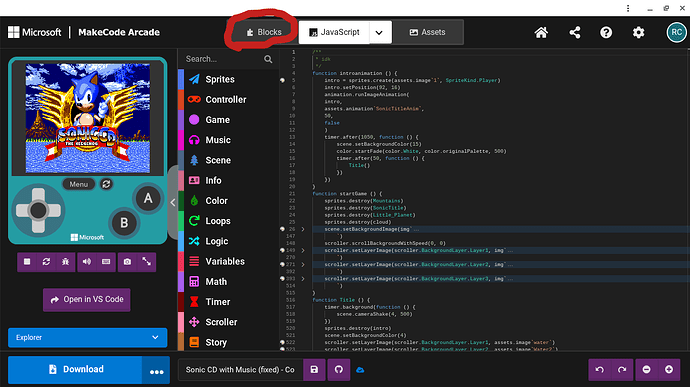Open the download options ellipsis menu
The height and width of the screenshot is (387, 690).
coord(156,370)
